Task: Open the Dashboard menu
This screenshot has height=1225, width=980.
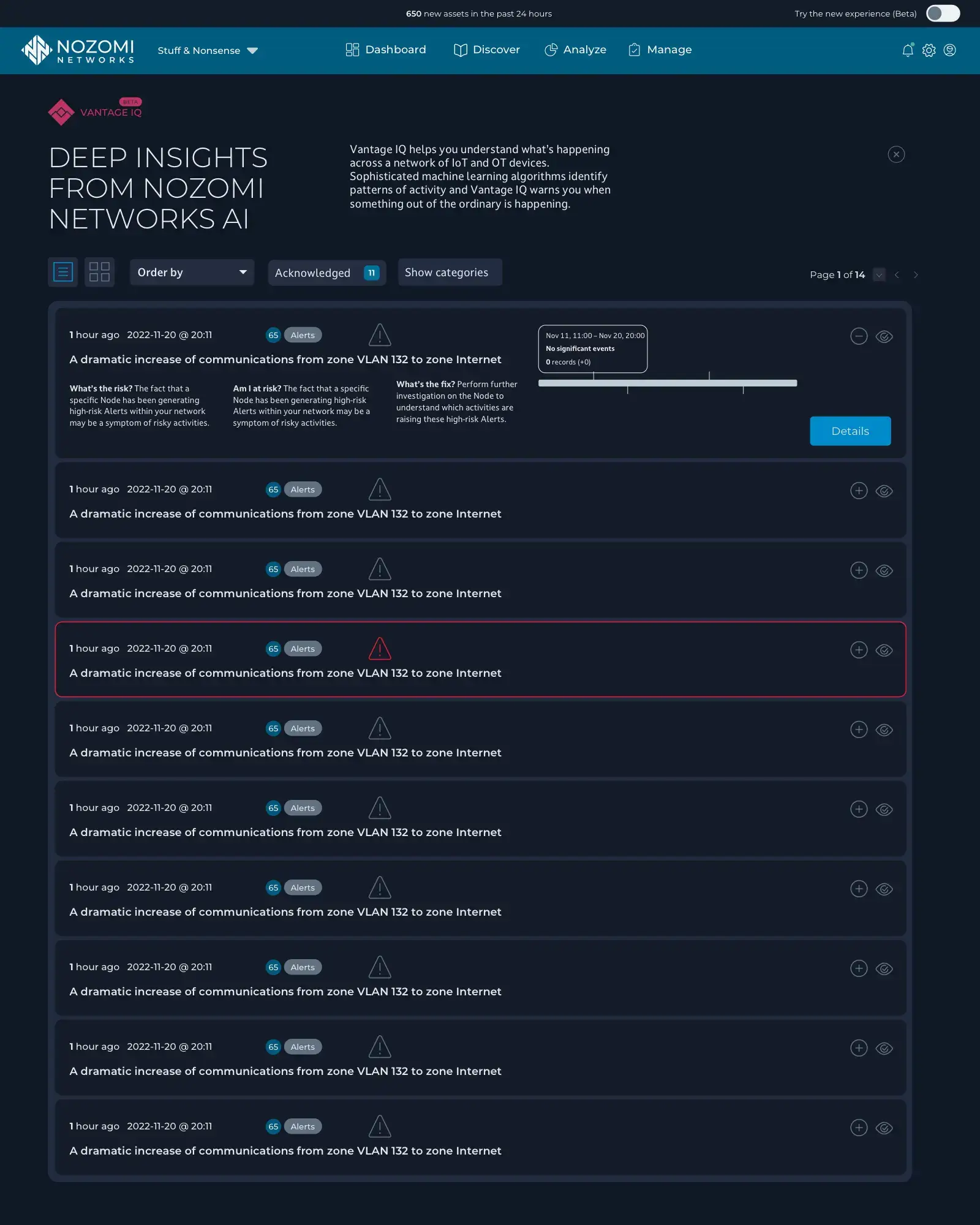Action: pyautogui.click(x=386, y=50)
